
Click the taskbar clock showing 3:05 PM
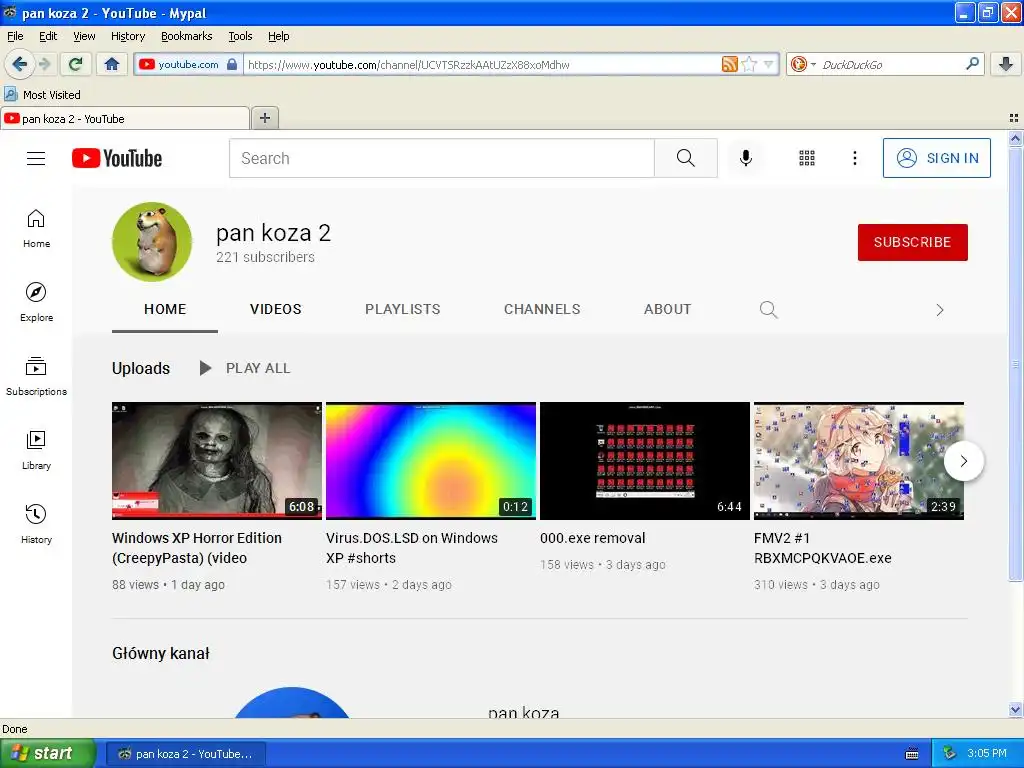point(987,754)
